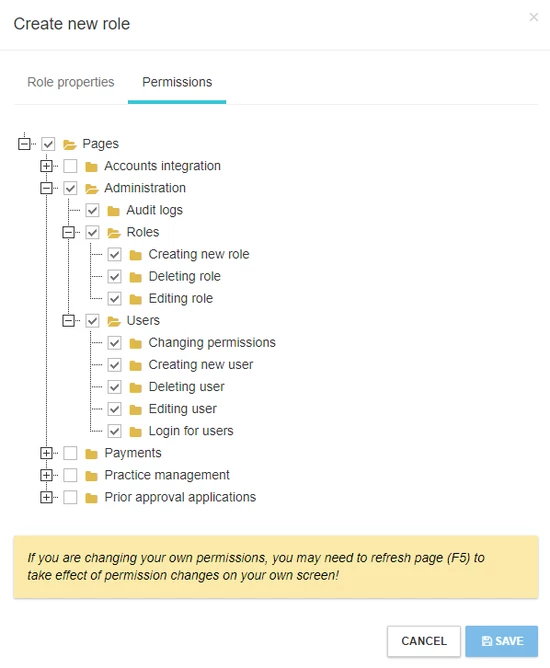Image resolution: width=550 pixels, height=668 pixels.
Task: Uncheck the Changing permissions checkbox
Action: 114,343
